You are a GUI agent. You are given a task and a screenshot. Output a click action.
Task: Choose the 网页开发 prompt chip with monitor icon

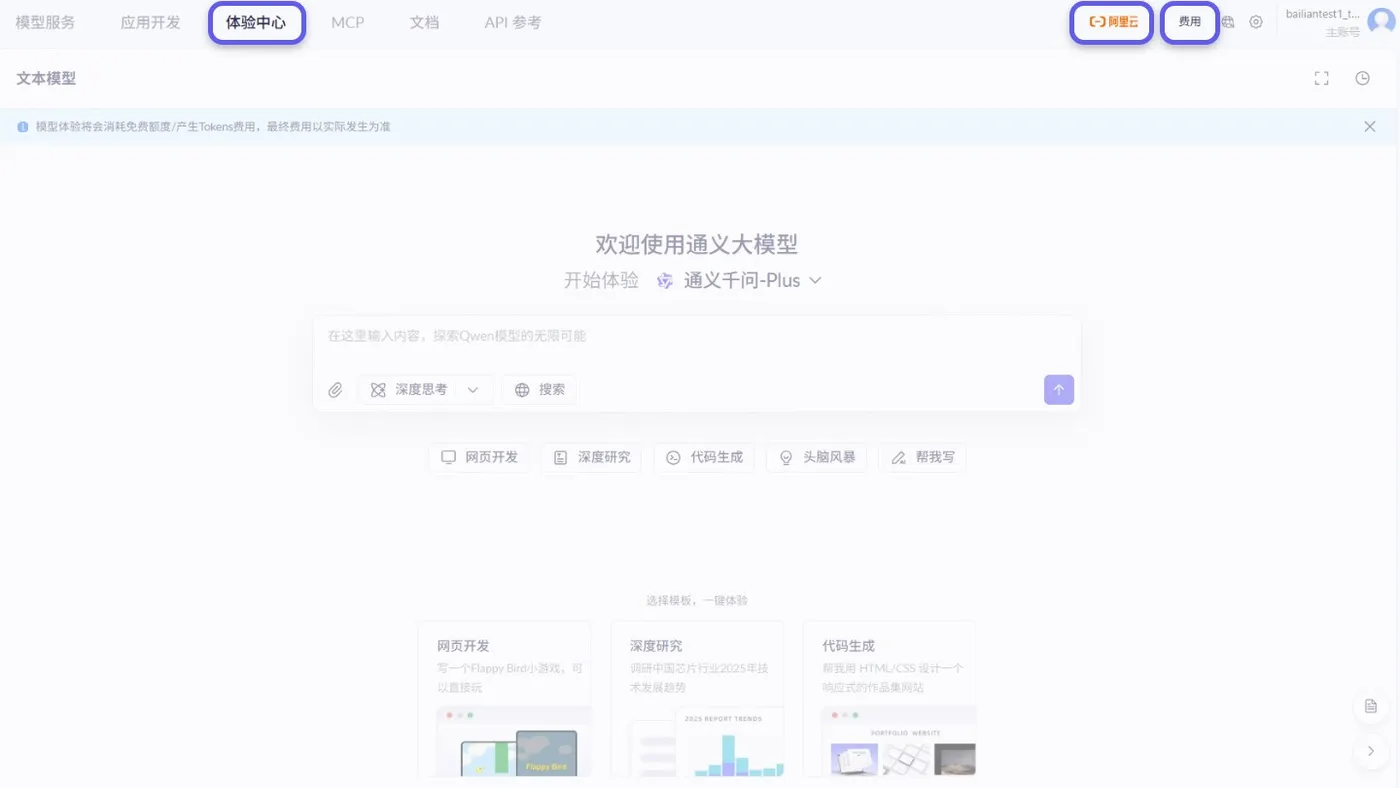[x=480, y=458]
